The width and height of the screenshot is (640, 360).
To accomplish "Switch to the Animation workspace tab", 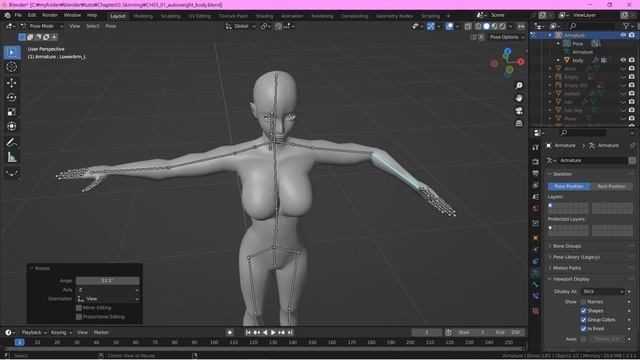I will [x=292, y=16].
